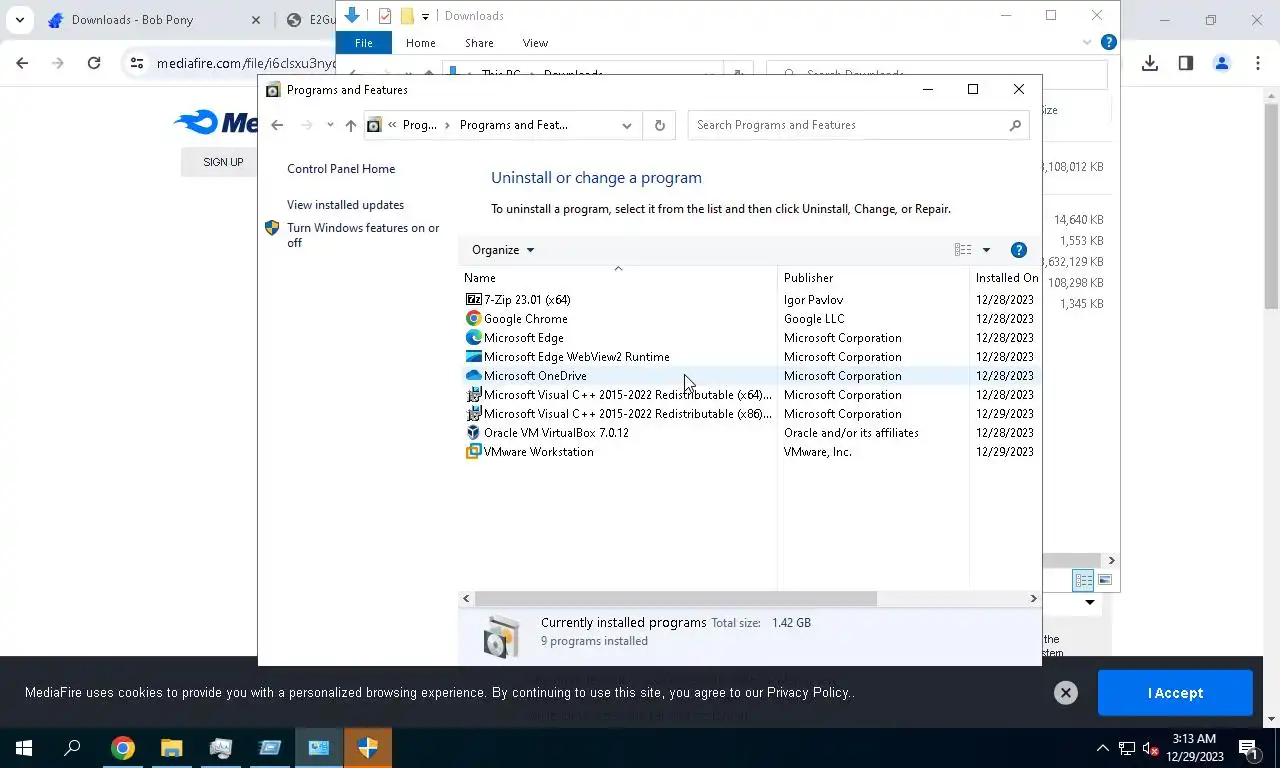Sort programs by the Name column
Screen dimensions: 1280x768
click(618, 278)
